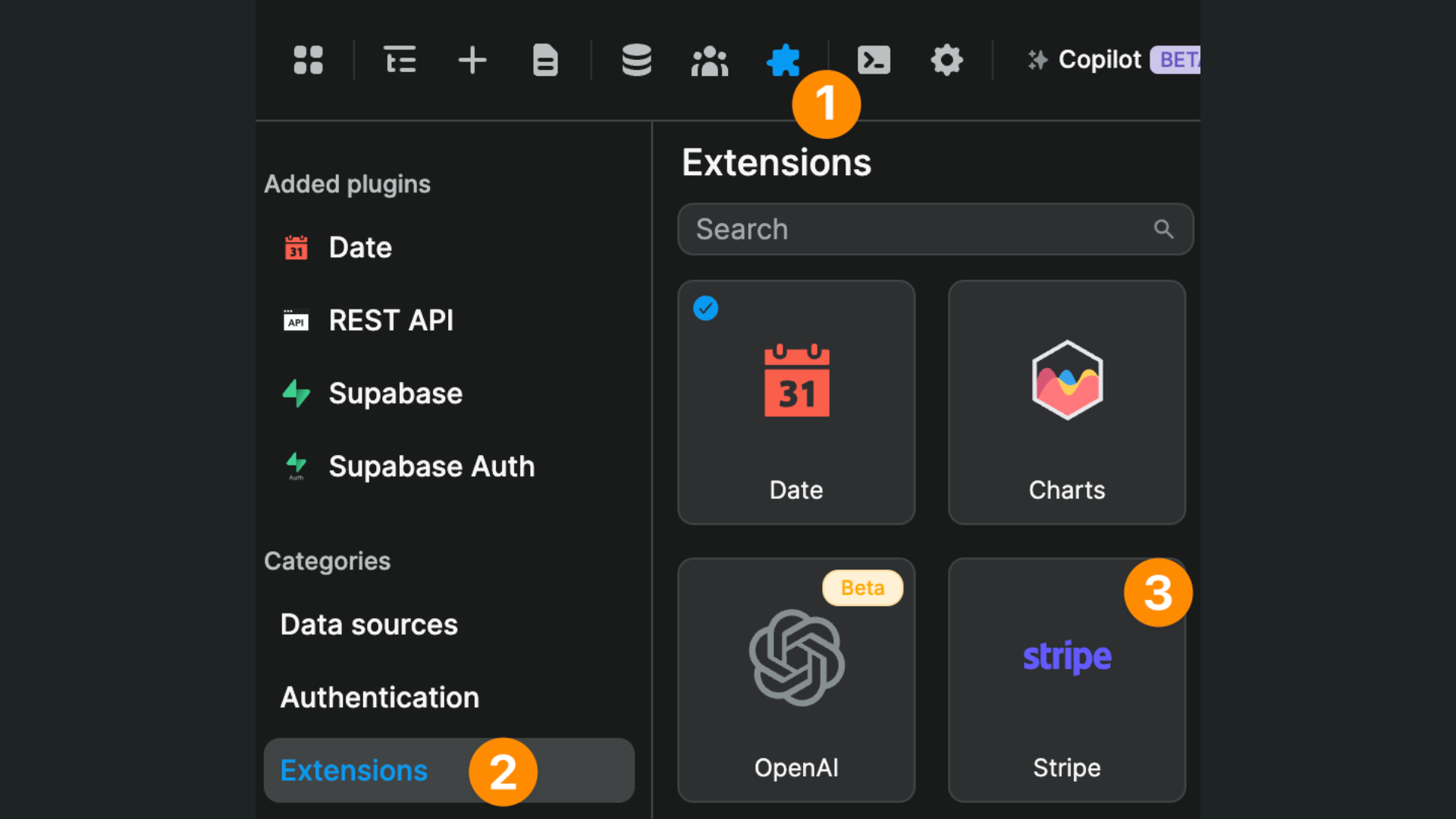This screenshot has height=819, width=1456.
Task: Click the search magnifier icon
Action: tap(1165, 229)
